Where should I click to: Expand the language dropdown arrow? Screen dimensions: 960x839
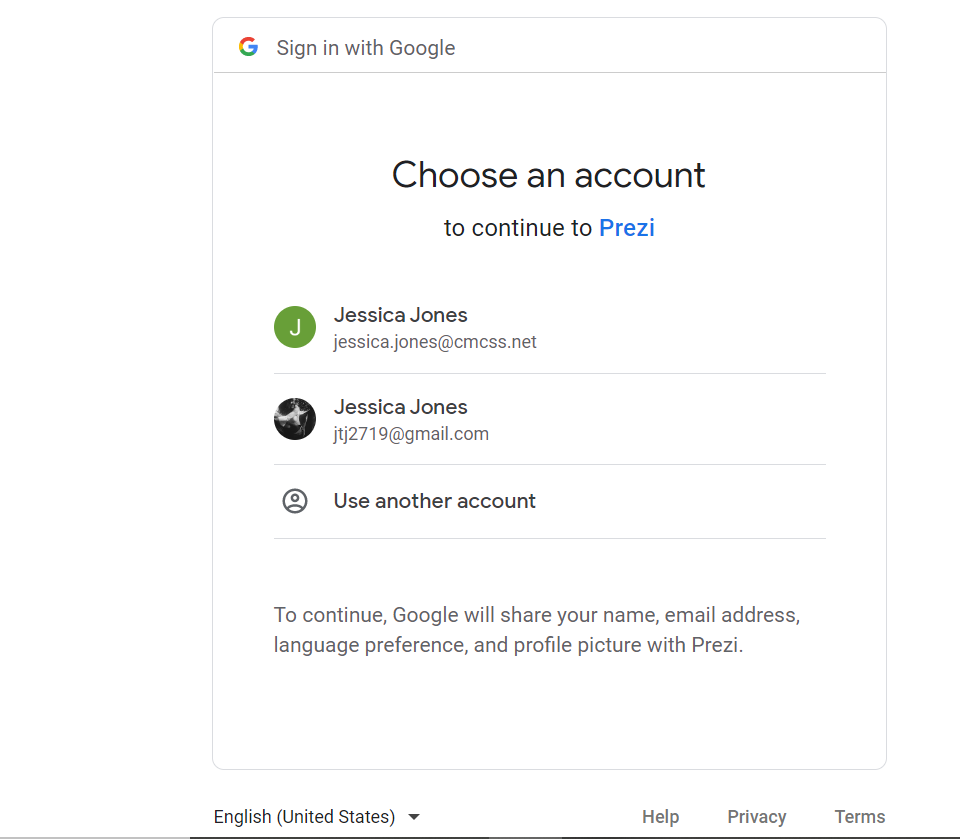point(414,817)
